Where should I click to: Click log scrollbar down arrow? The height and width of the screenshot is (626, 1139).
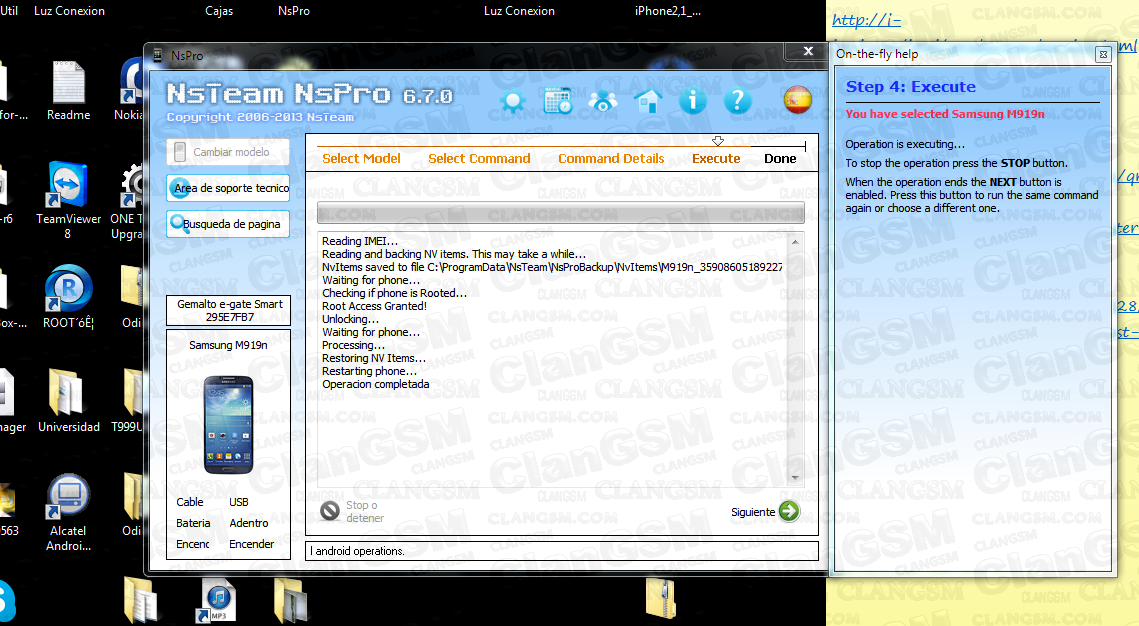tap(795, 477)
